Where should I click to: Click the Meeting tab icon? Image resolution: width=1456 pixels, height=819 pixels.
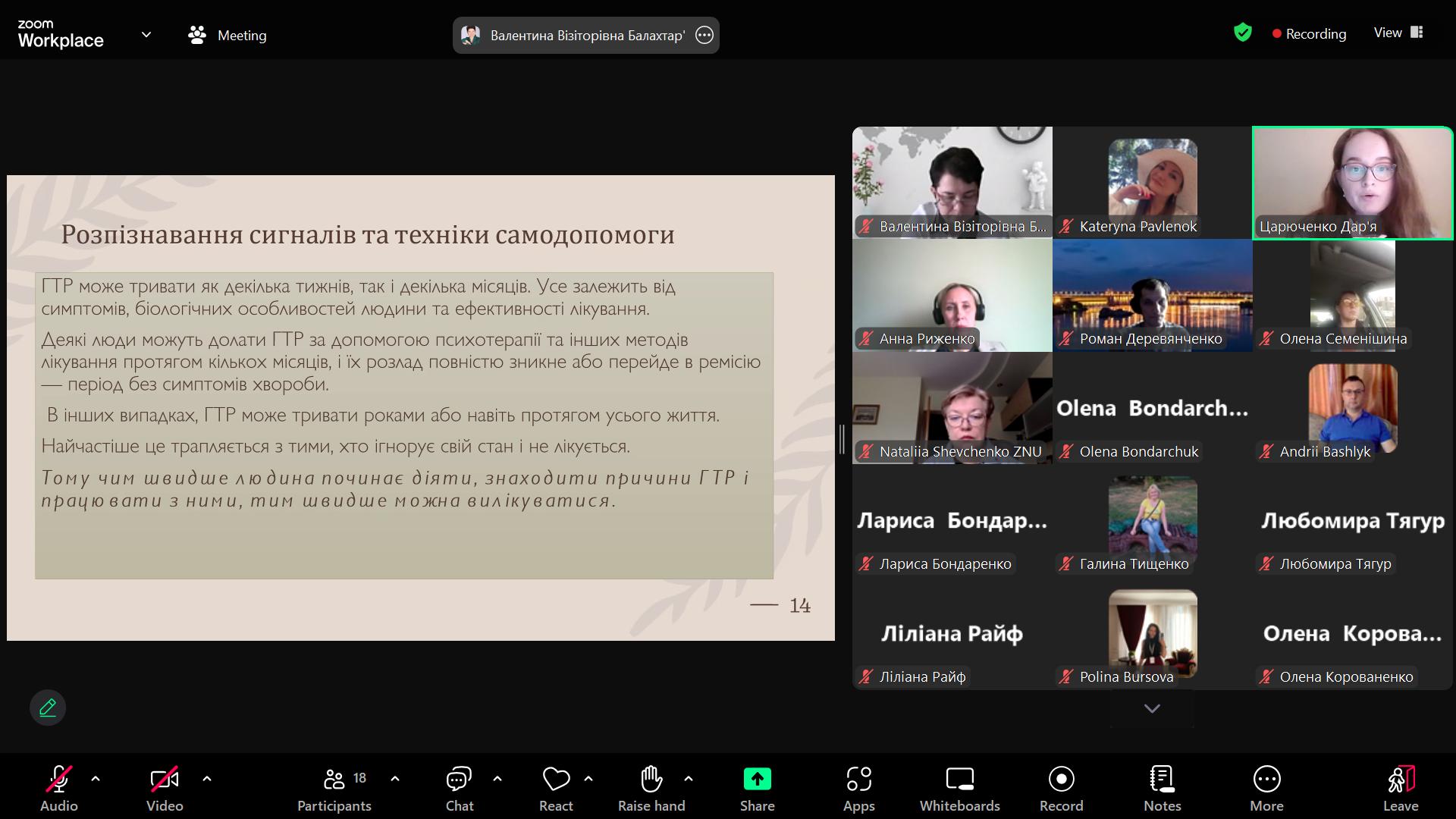pyautogui.click(x=197, y=35)
